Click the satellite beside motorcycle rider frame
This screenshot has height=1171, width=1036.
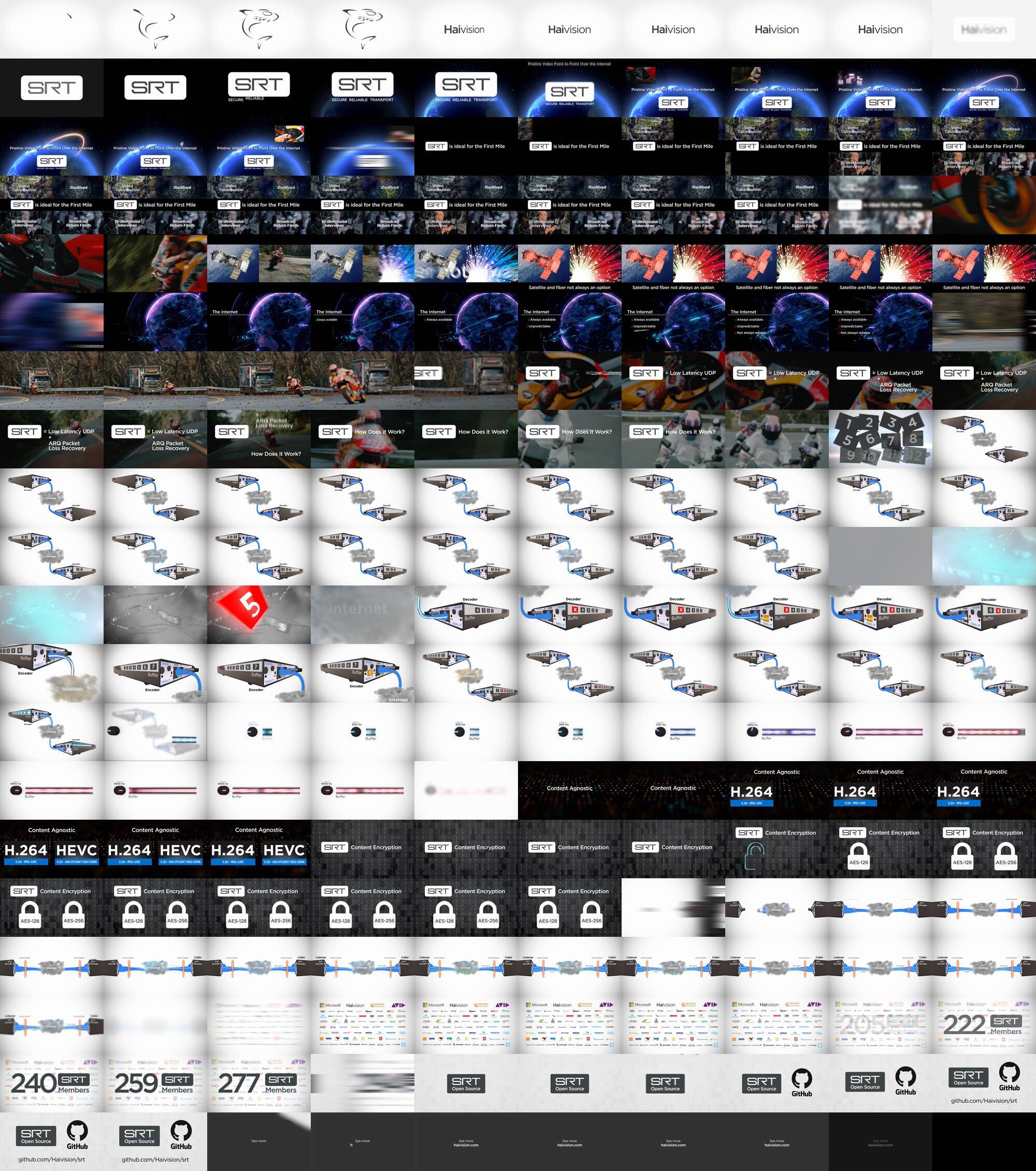point(259,264)
